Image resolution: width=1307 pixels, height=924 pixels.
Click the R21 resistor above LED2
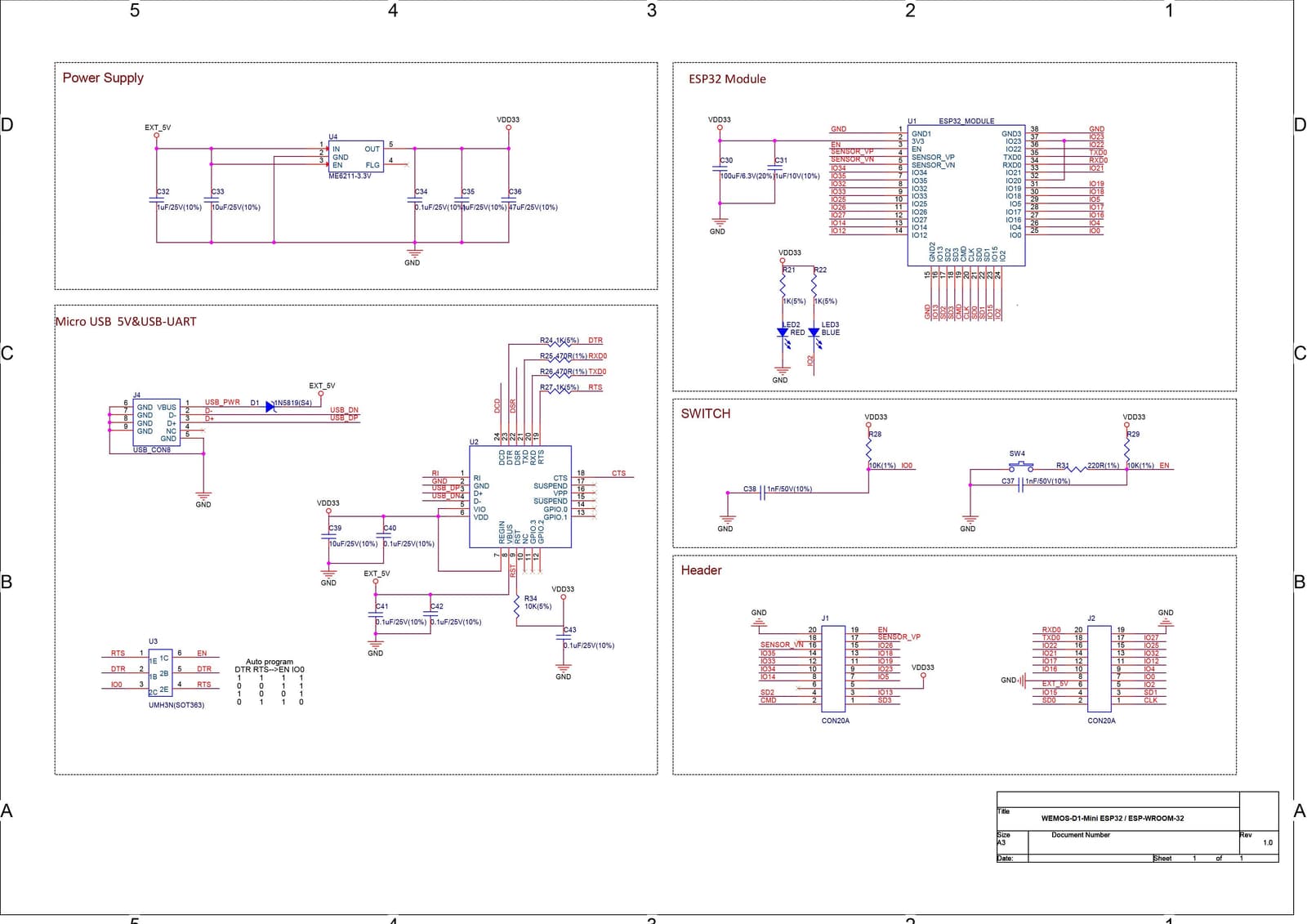point(783,285)
